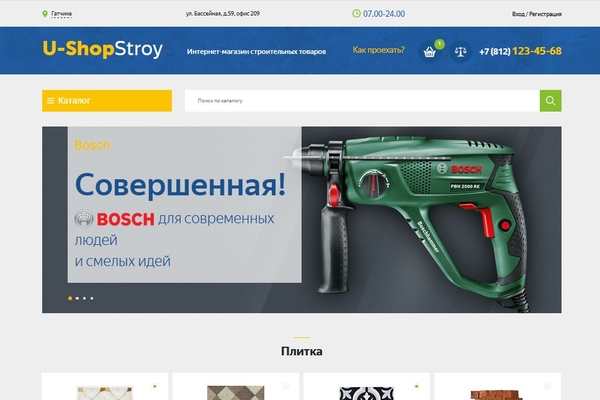600x400 pixels.
Task: Click the Bosch hammer drill banner image
Action: pyautogui.click(x=417, y=220)
